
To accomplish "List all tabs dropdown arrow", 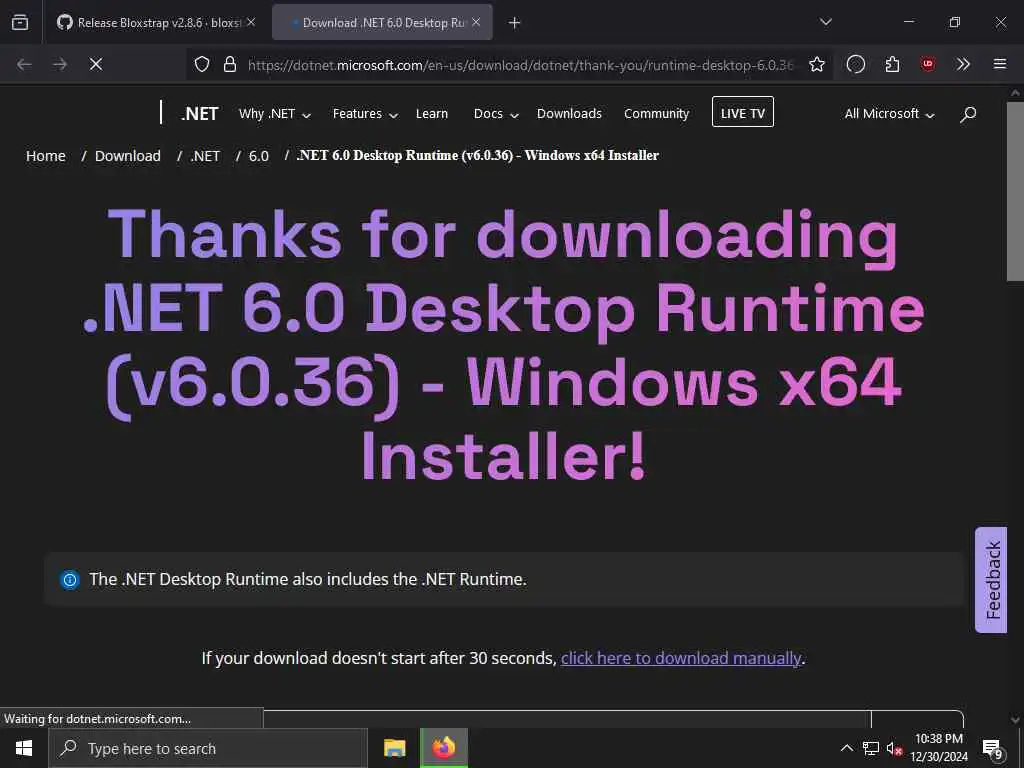I will point(825,22).
